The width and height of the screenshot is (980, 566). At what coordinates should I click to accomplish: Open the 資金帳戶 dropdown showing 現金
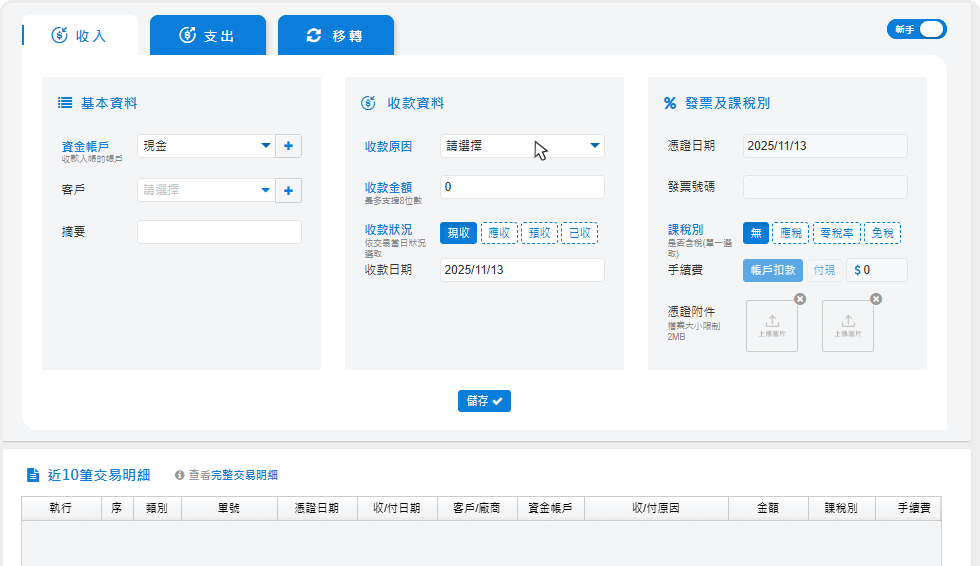(205, 146)
